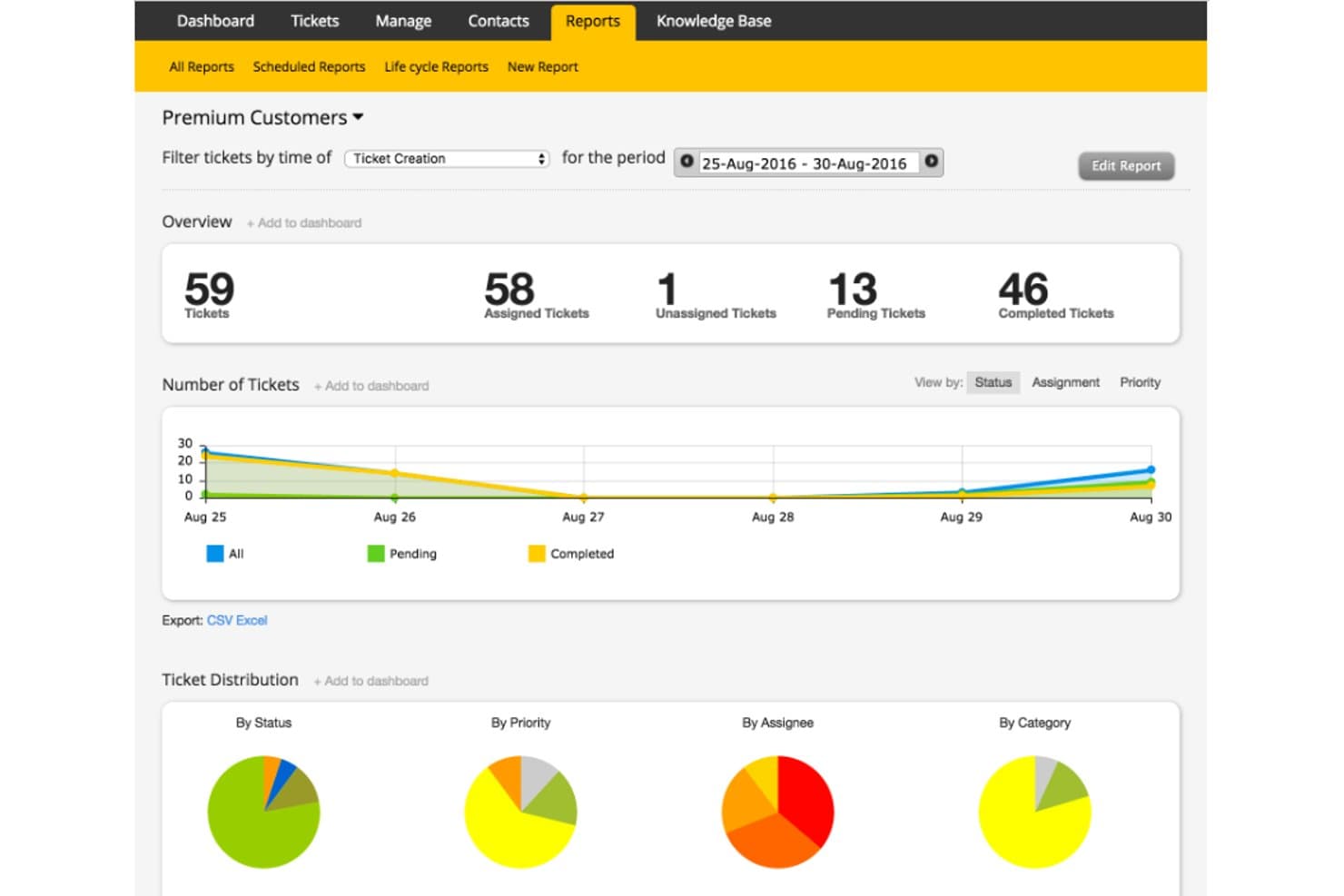Viewport: 1344px width, 896px height.
Task: Export report as CSV
Action: (220, 621)
